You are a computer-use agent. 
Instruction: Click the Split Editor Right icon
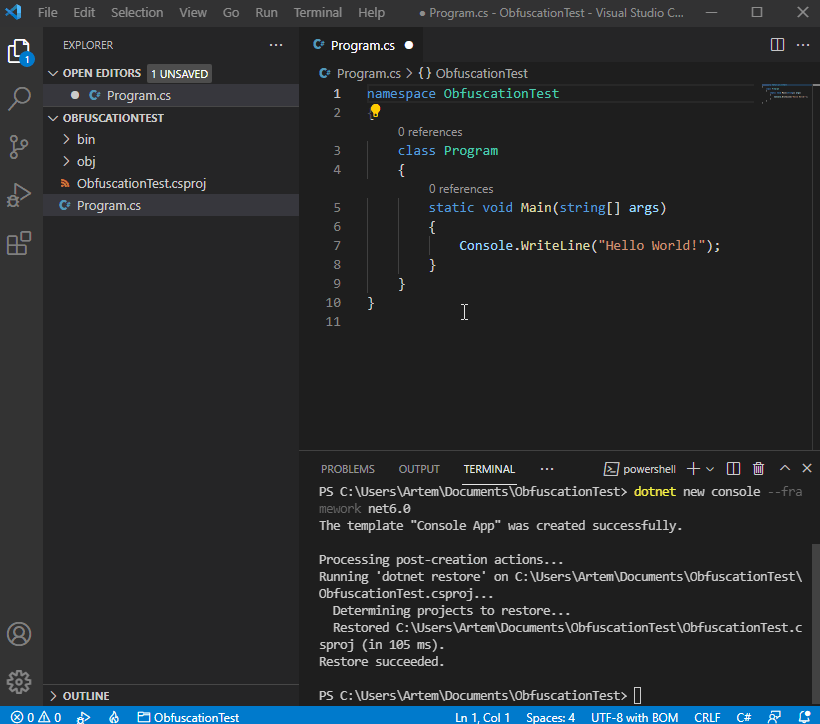(x=777, y=45)
